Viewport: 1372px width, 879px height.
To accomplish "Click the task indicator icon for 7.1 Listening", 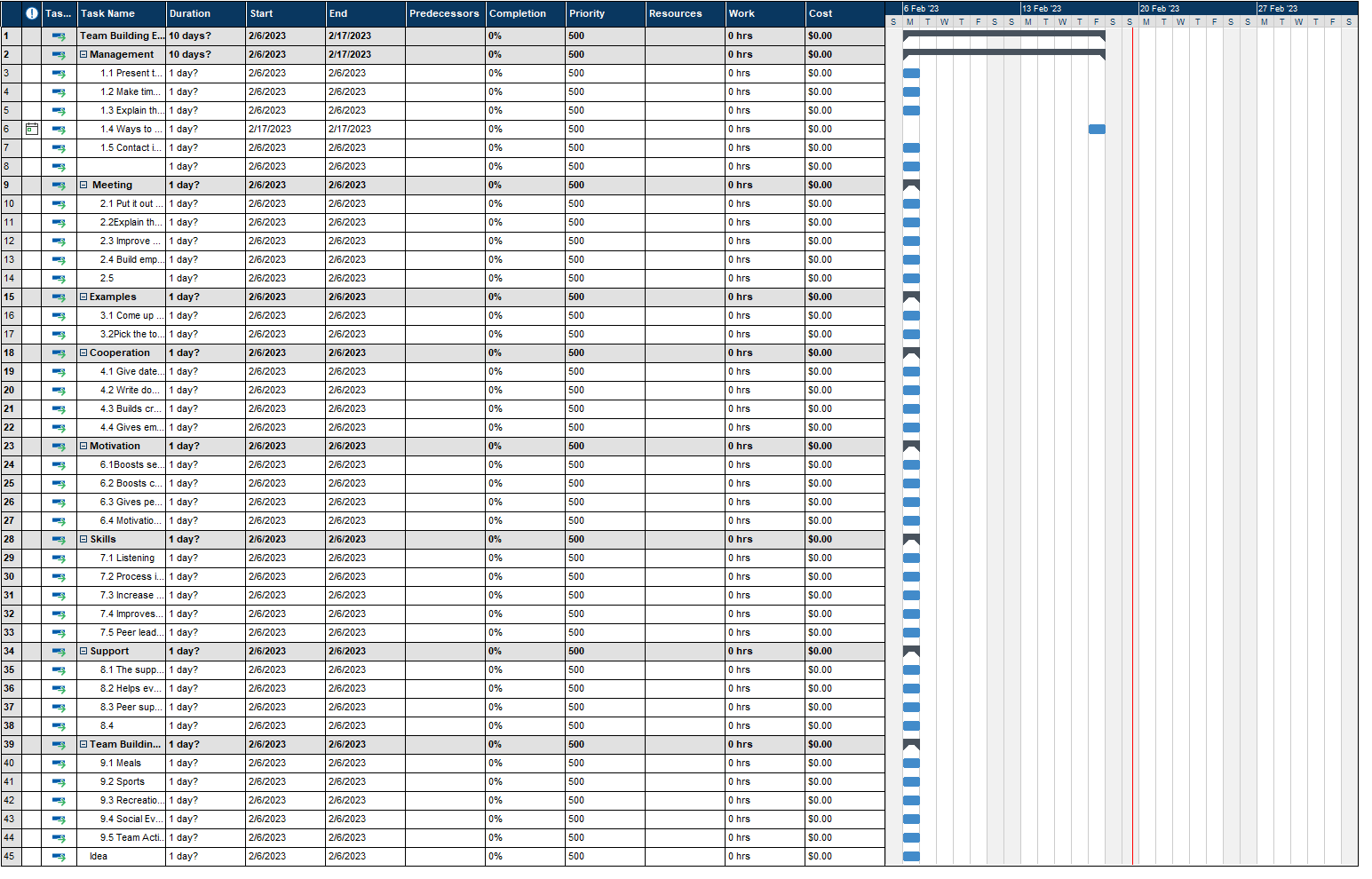I will point(58,558).
